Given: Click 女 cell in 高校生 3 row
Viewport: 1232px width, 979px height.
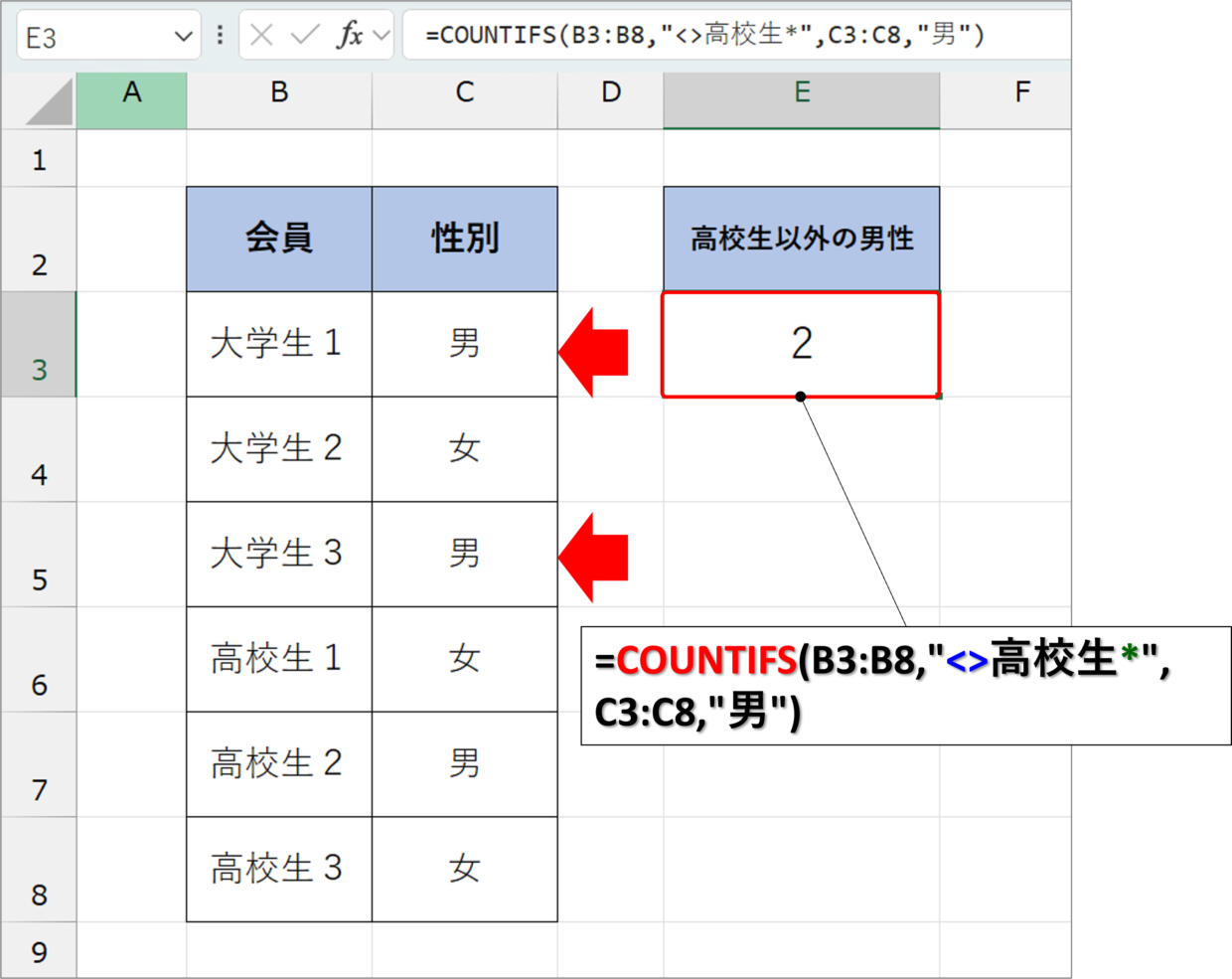Looking at the screenshot, I should (x=465, y=870).
